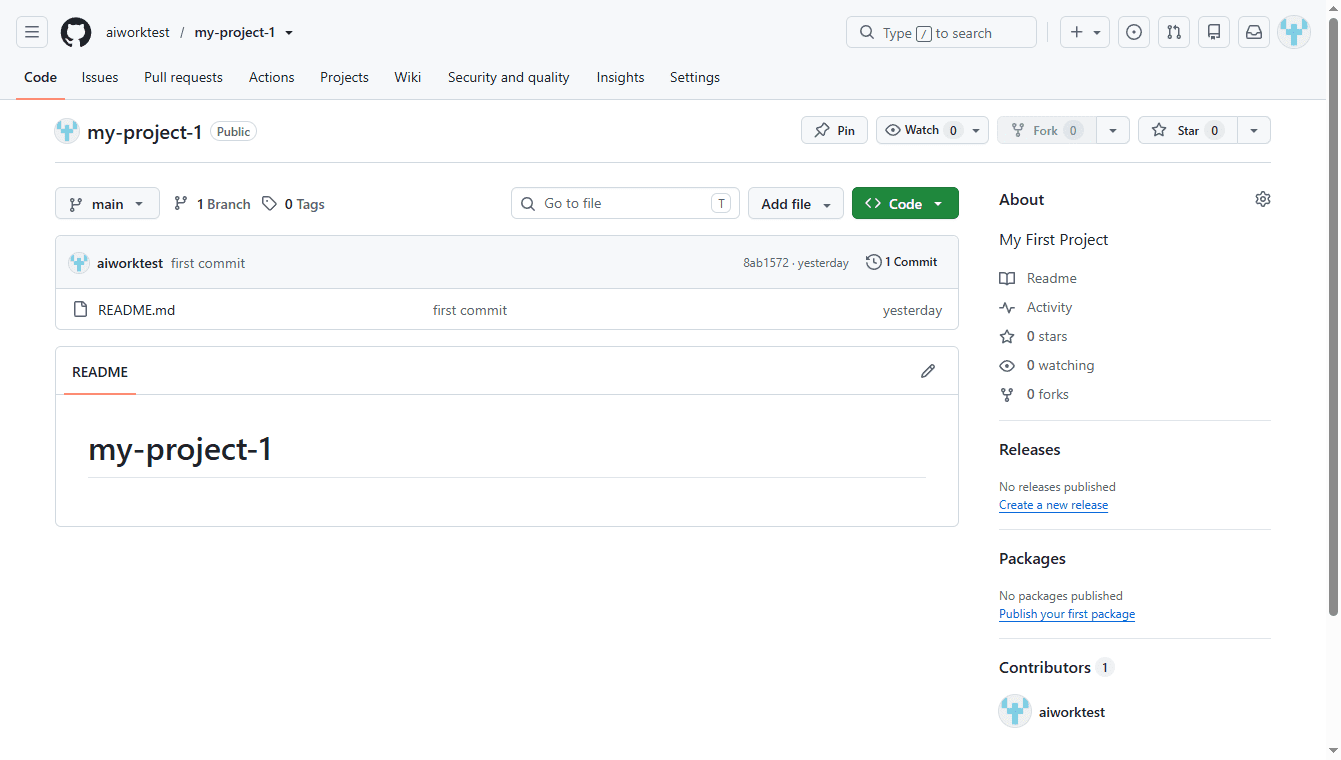Viewport: 1341px width, 760px height.
Task: Open aiworktest owner link in breadcrumb
Action: click(x=138, y=32)
